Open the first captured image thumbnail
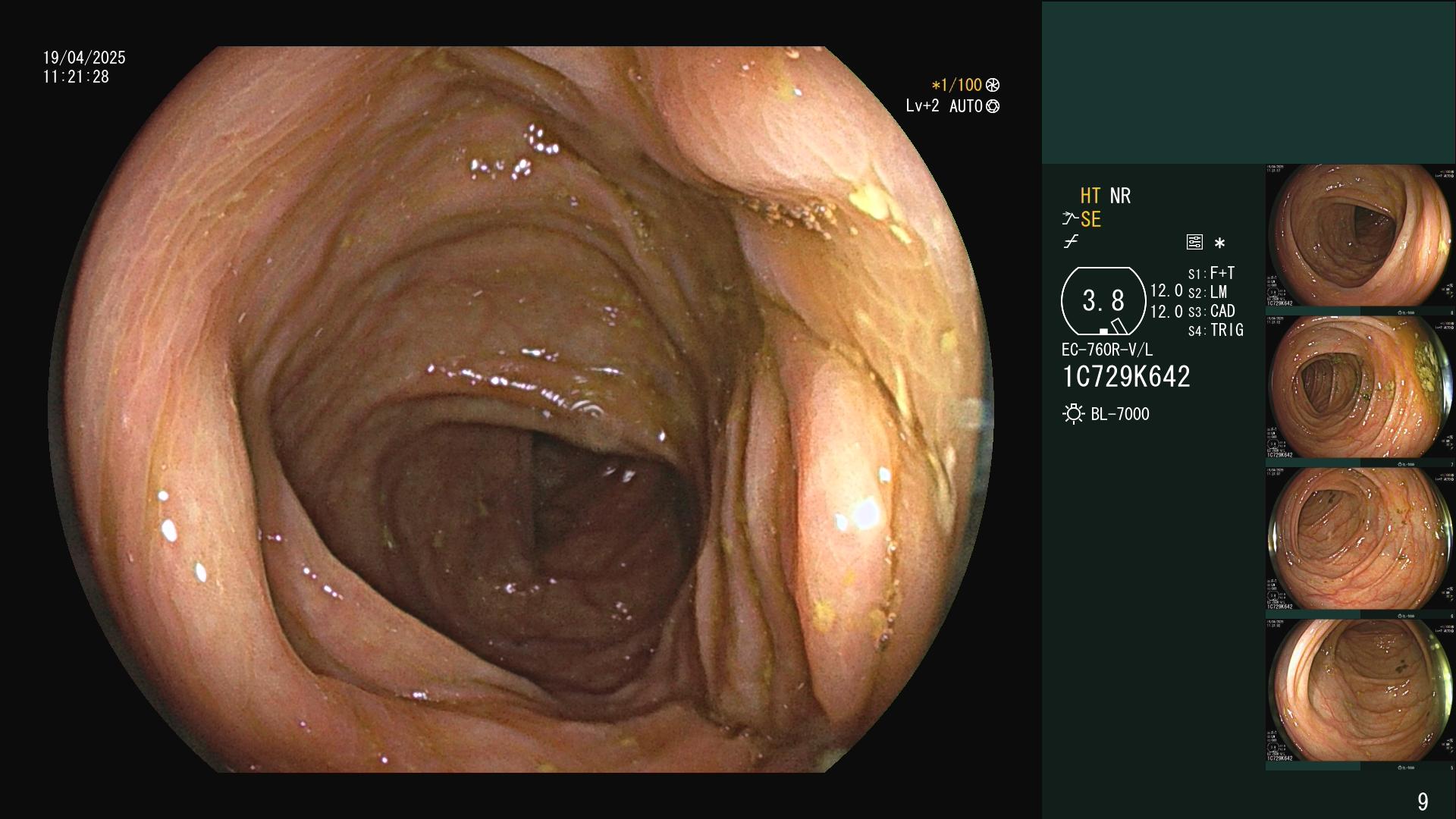The width and height of the screenshot is (1456, 819). tap(1360, 236)
